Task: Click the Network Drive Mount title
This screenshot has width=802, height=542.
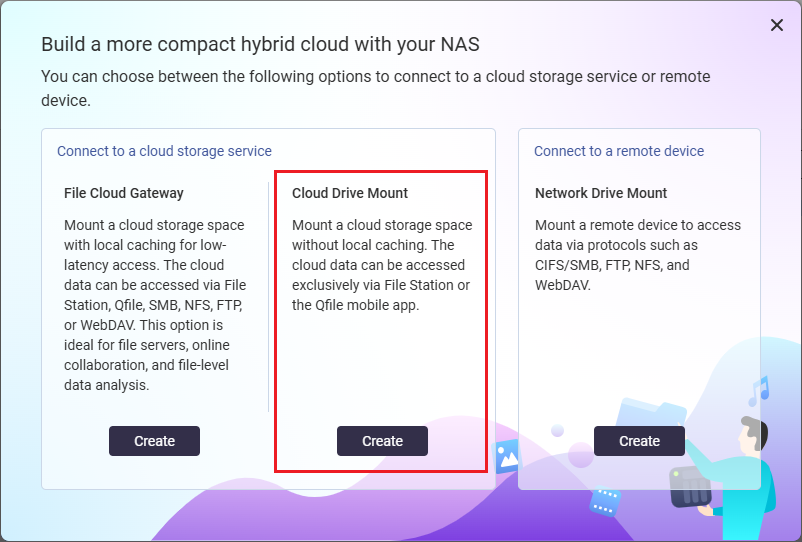Action: pyautogui.click(x=601, y=193)
